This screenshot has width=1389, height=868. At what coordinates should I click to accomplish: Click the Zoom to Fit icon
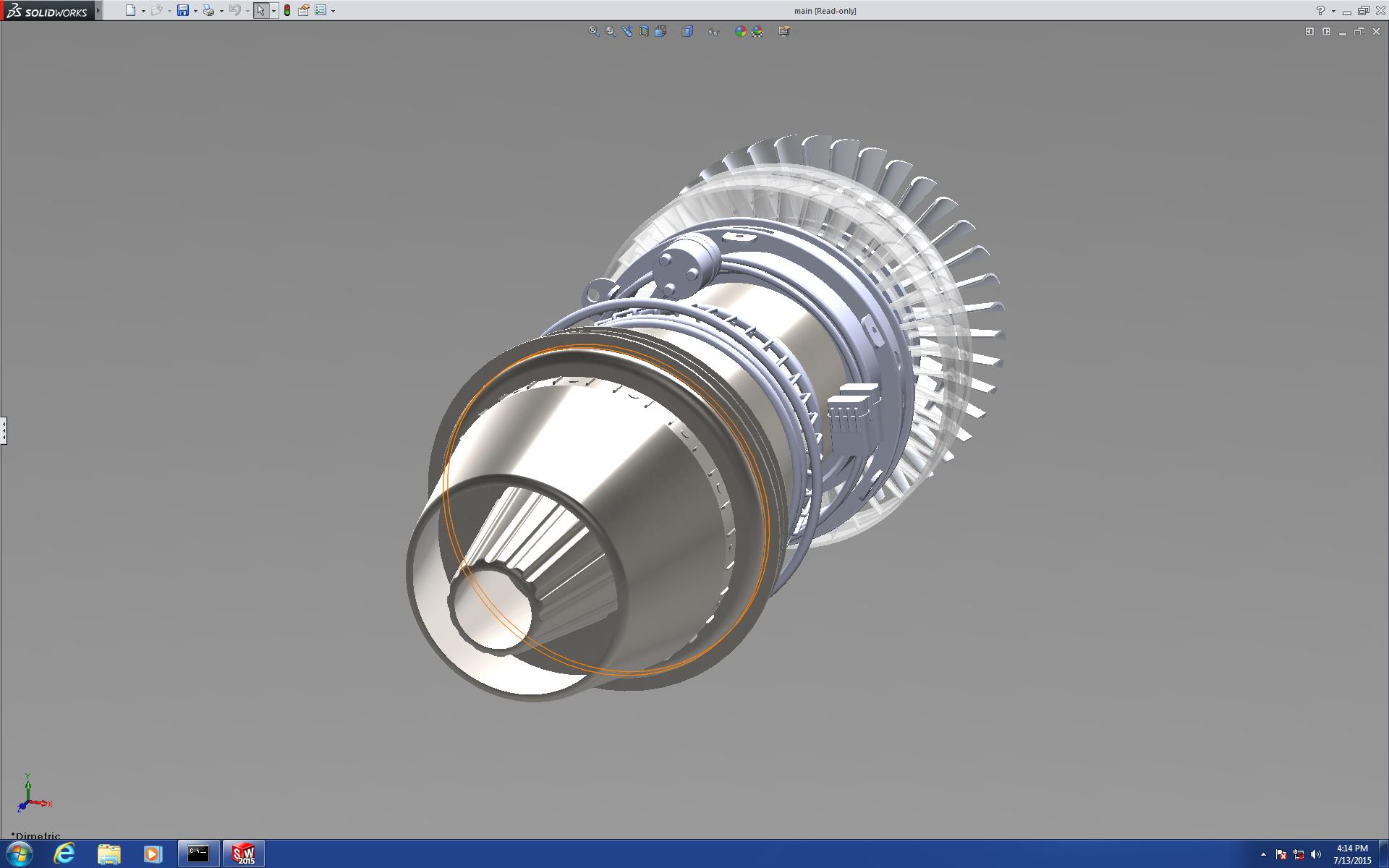(x=594, y=31)
